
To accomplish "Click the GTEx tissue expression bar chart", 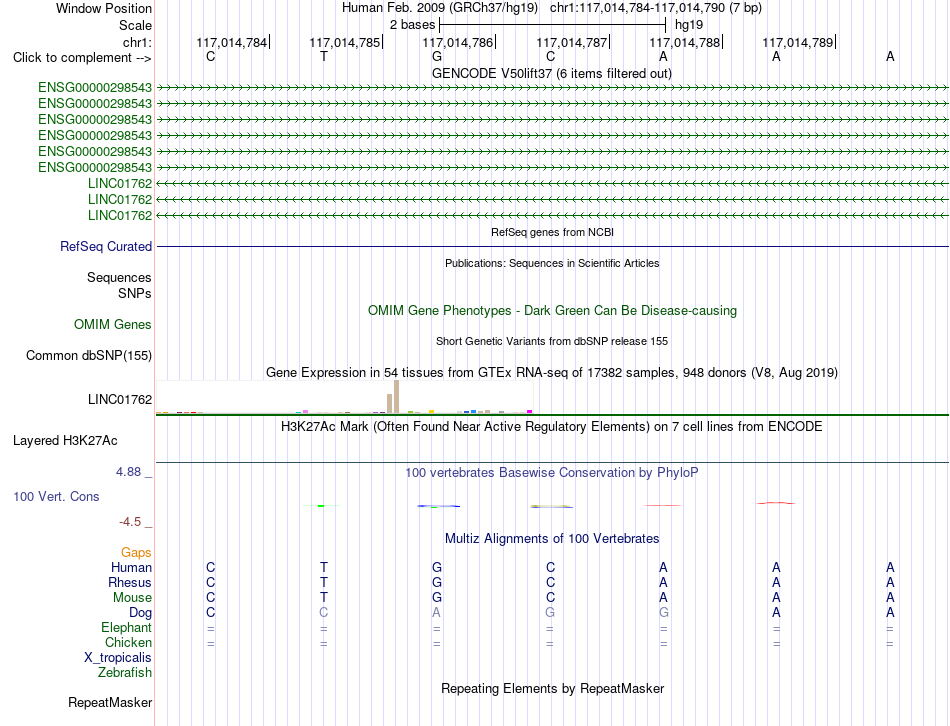I will coord(344,398).
